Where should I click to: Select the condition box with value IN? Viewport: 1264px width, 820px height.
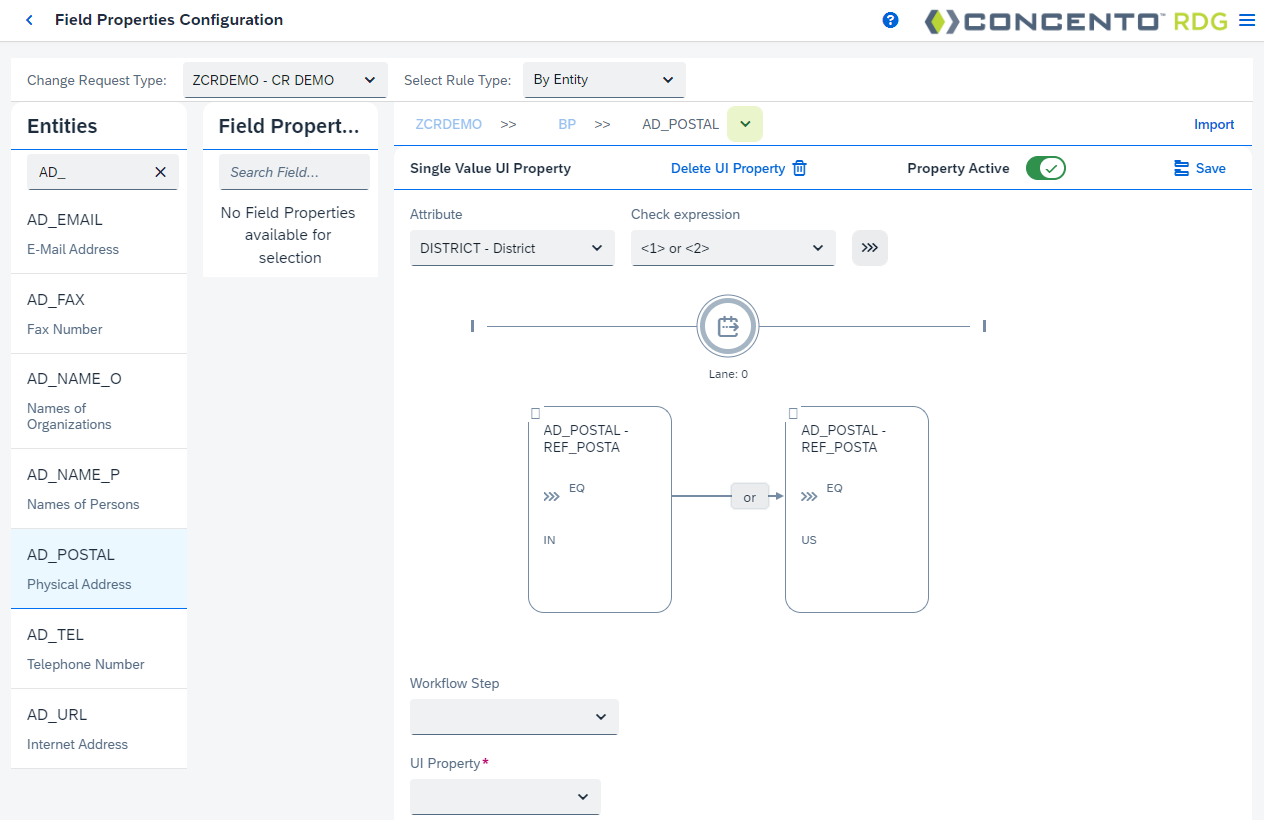[600, 509]
